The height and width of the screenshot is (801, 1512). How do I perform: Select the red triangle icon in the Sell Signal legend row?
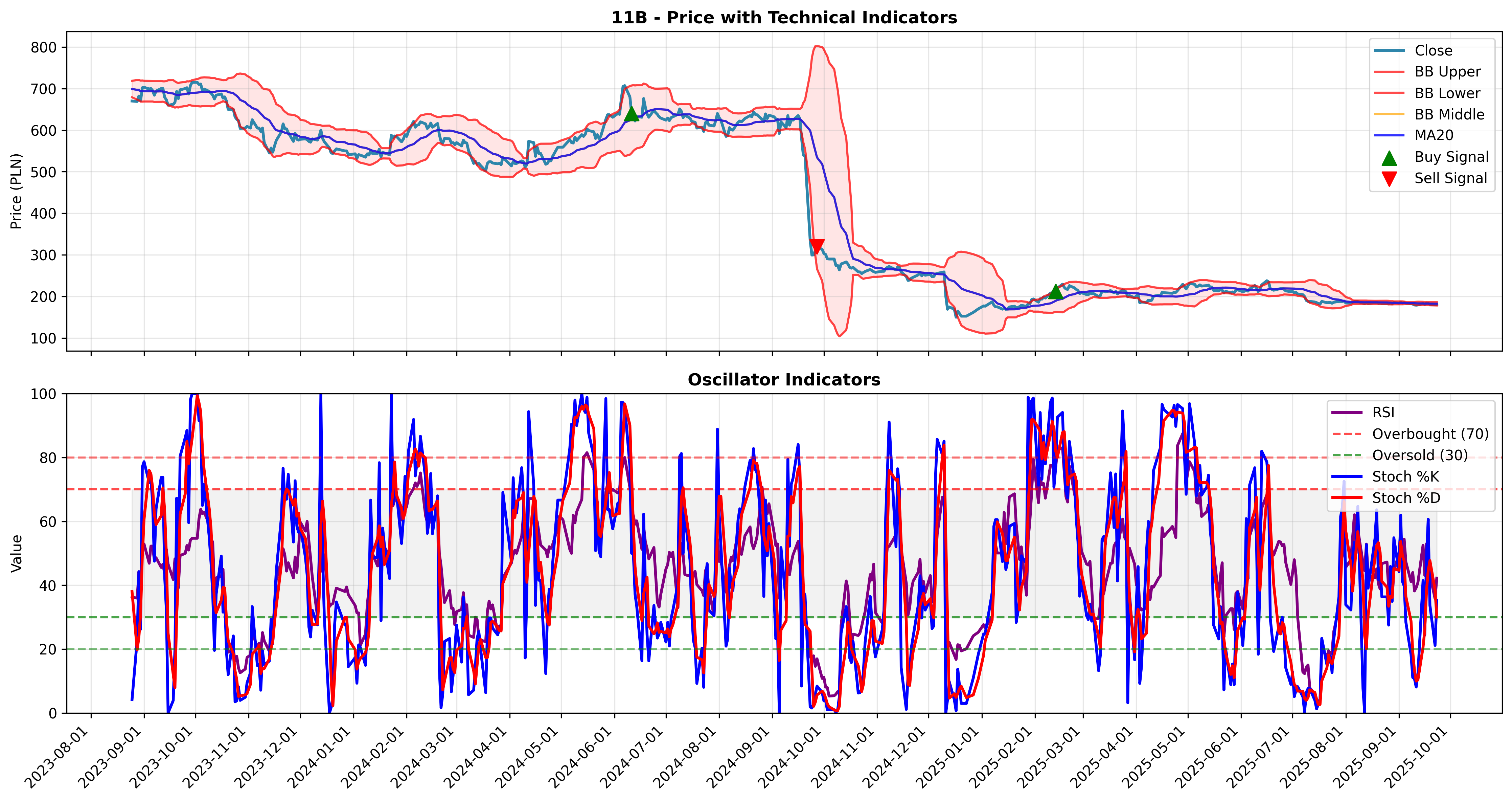(1389, 179)
